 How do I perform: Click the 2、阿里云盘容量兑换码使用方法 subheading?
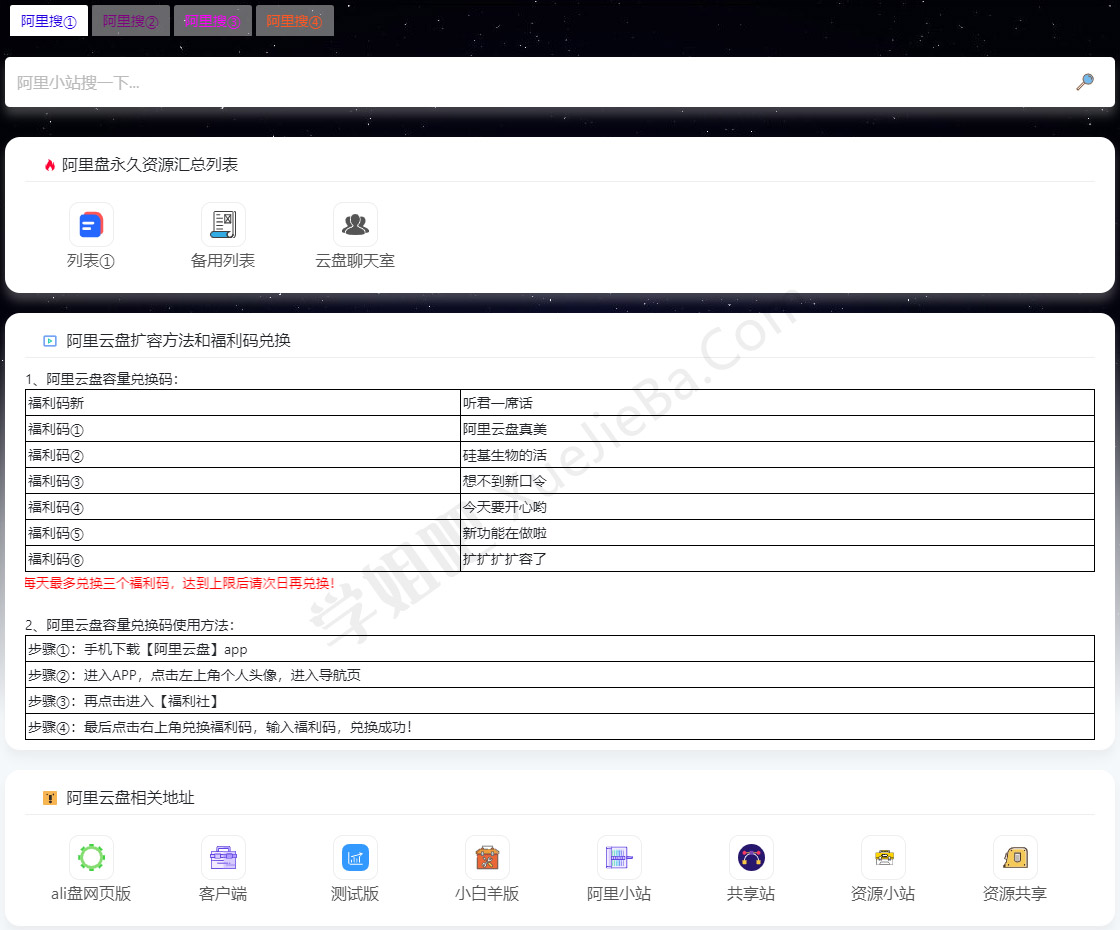click(129, 625)
